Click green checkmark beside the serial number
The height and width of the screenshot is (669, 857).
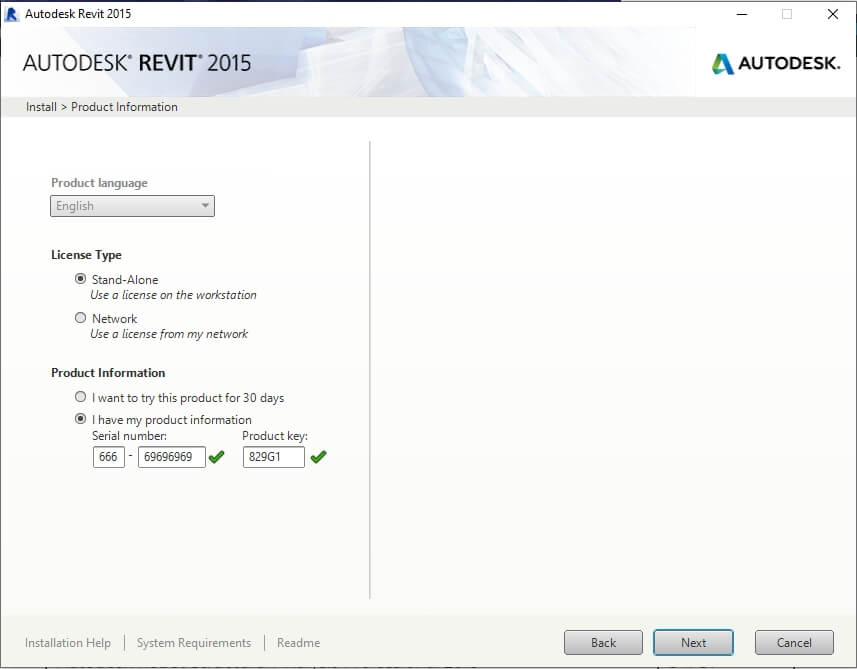[217, 457]
